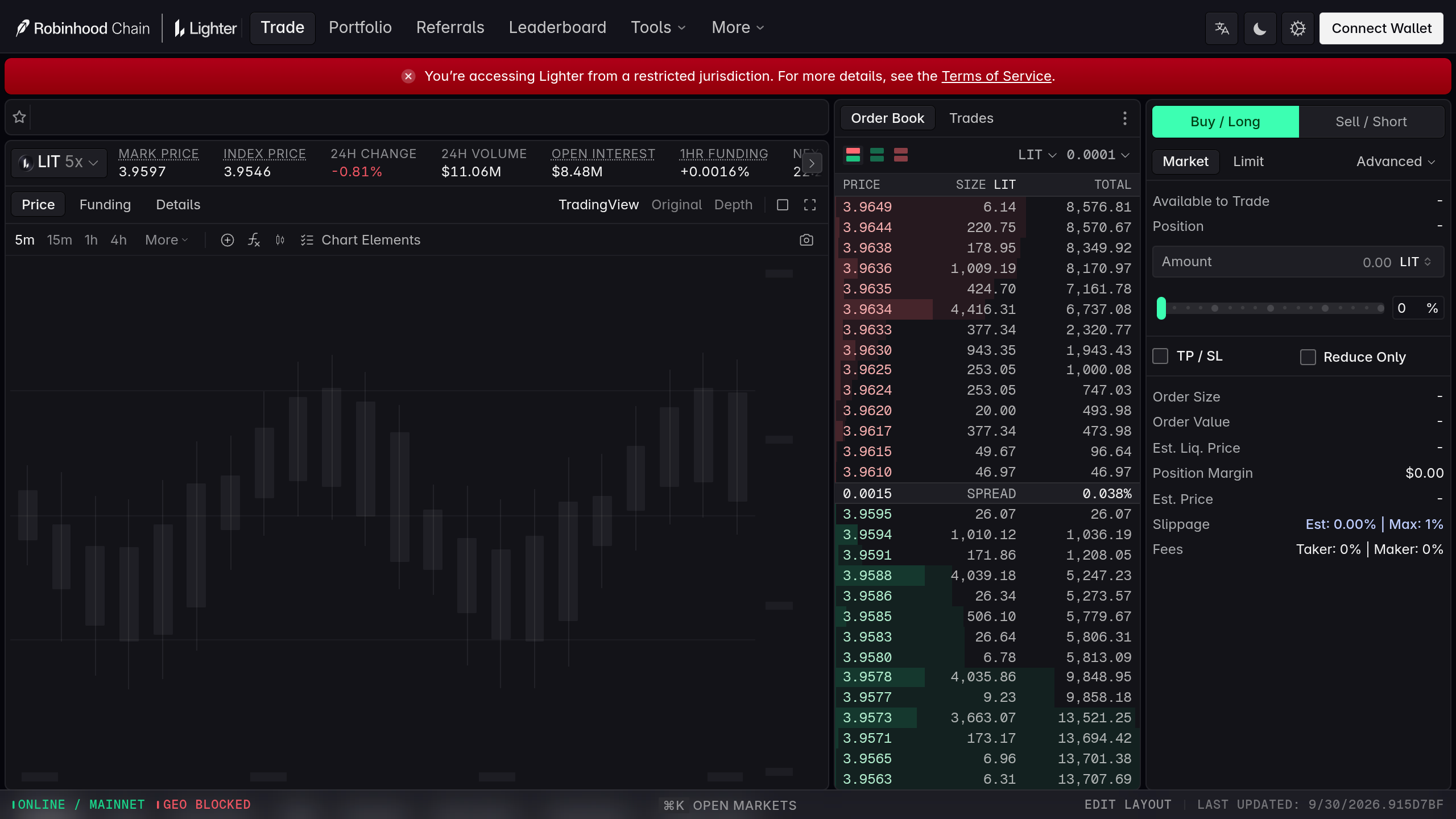Open the Details tab
The image size is (1456, 819).
(178, 205)
